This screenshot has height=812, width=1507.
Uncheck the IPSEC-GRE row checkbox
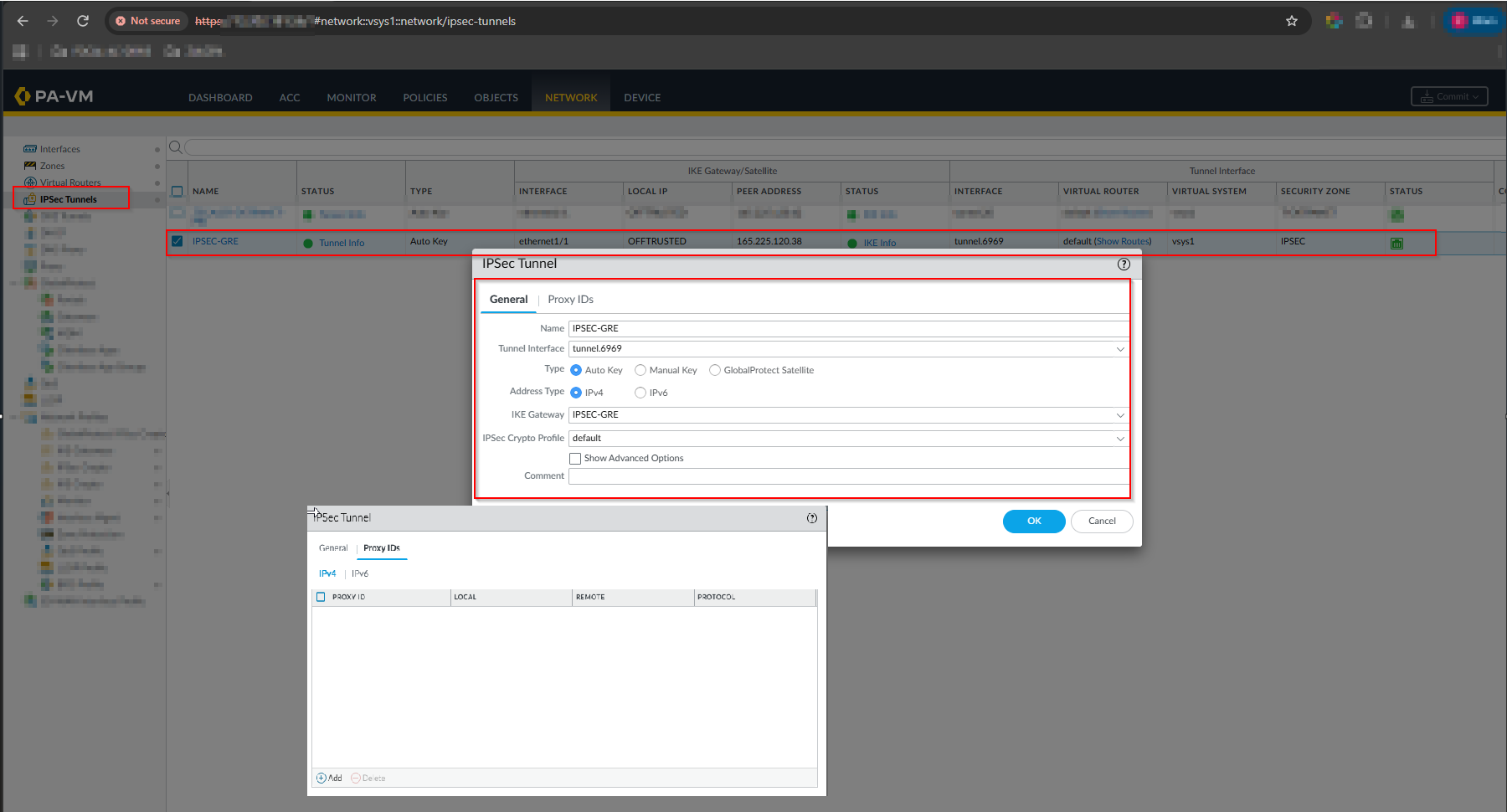coord(177,241)
